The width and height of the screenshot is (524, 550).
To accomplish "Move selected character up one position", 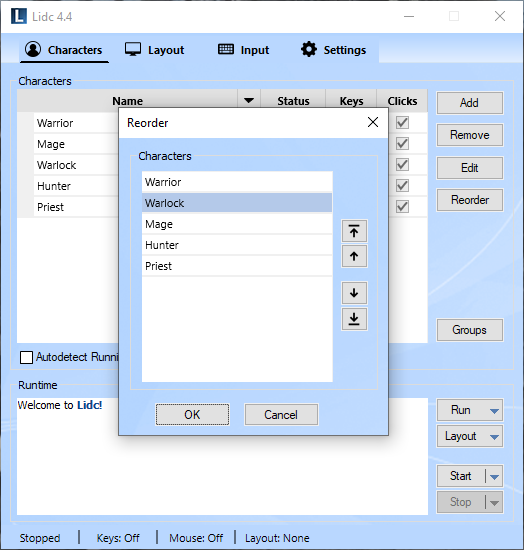I will tap(354, 256).
